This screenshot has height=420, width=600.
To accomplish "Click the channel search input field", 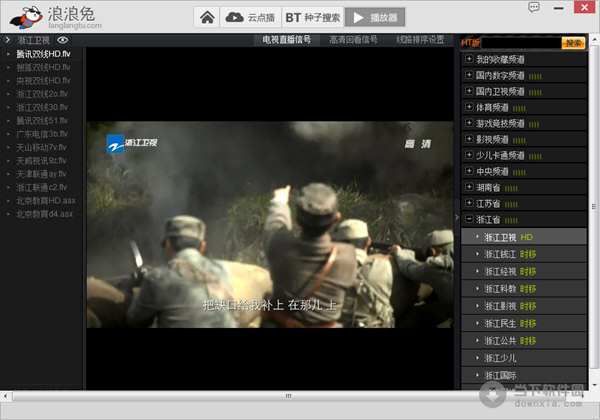I will pos(521,43).
